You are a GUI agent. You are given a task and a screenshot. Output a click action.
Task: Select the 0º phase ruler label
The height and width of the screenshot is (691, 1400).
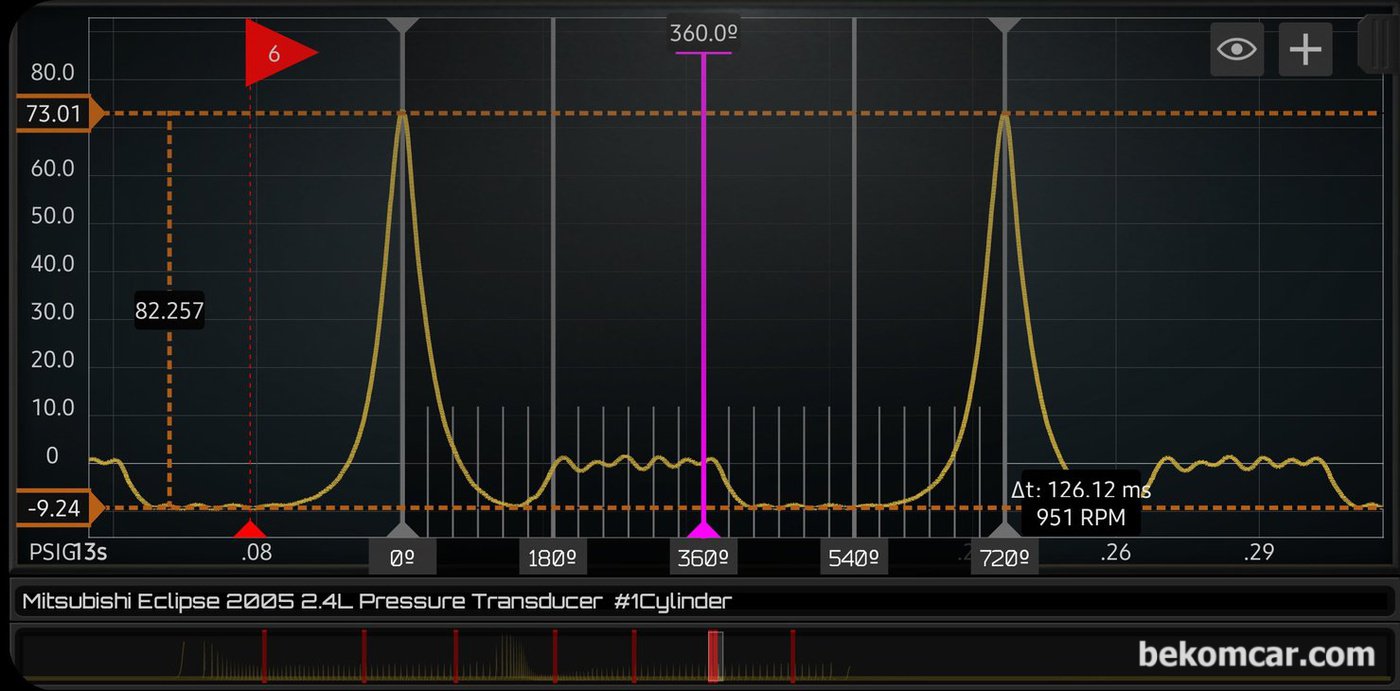(402, 558)
